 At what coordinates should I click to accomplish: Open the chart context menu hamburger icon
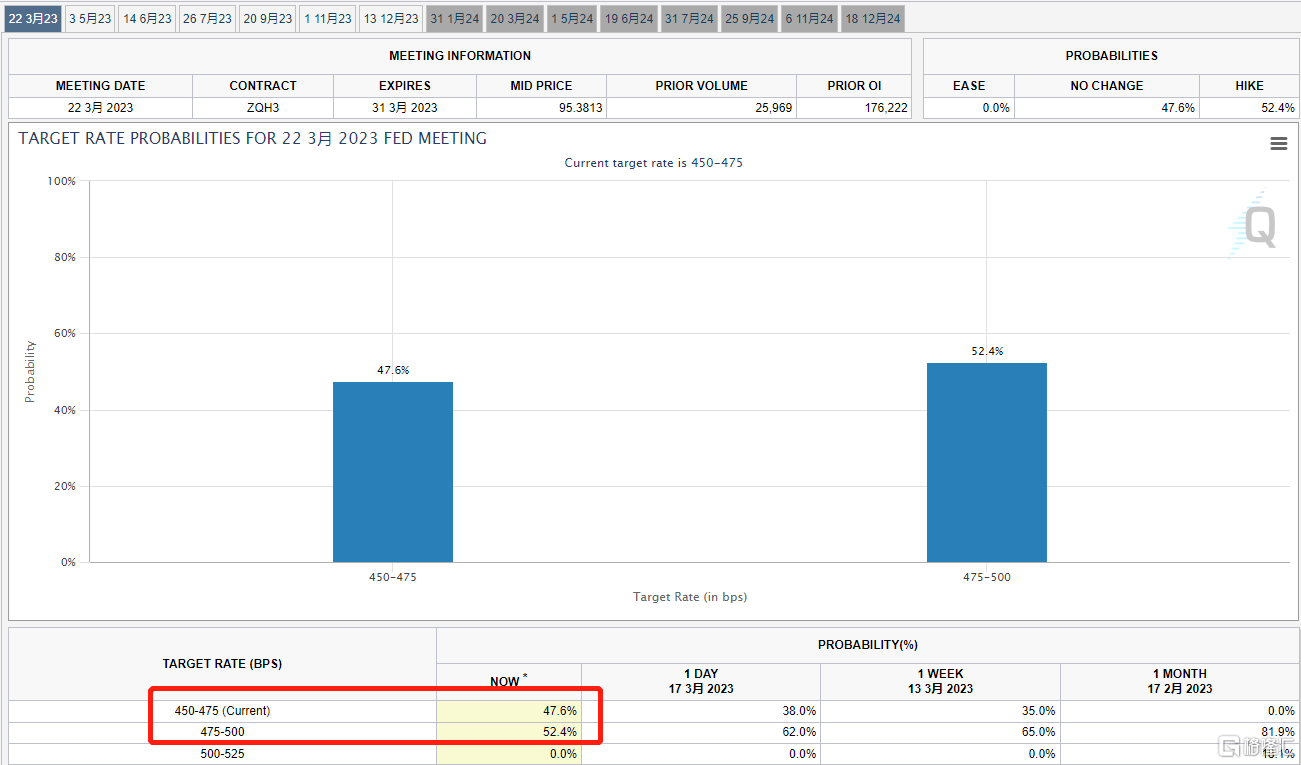(1278, 144)
